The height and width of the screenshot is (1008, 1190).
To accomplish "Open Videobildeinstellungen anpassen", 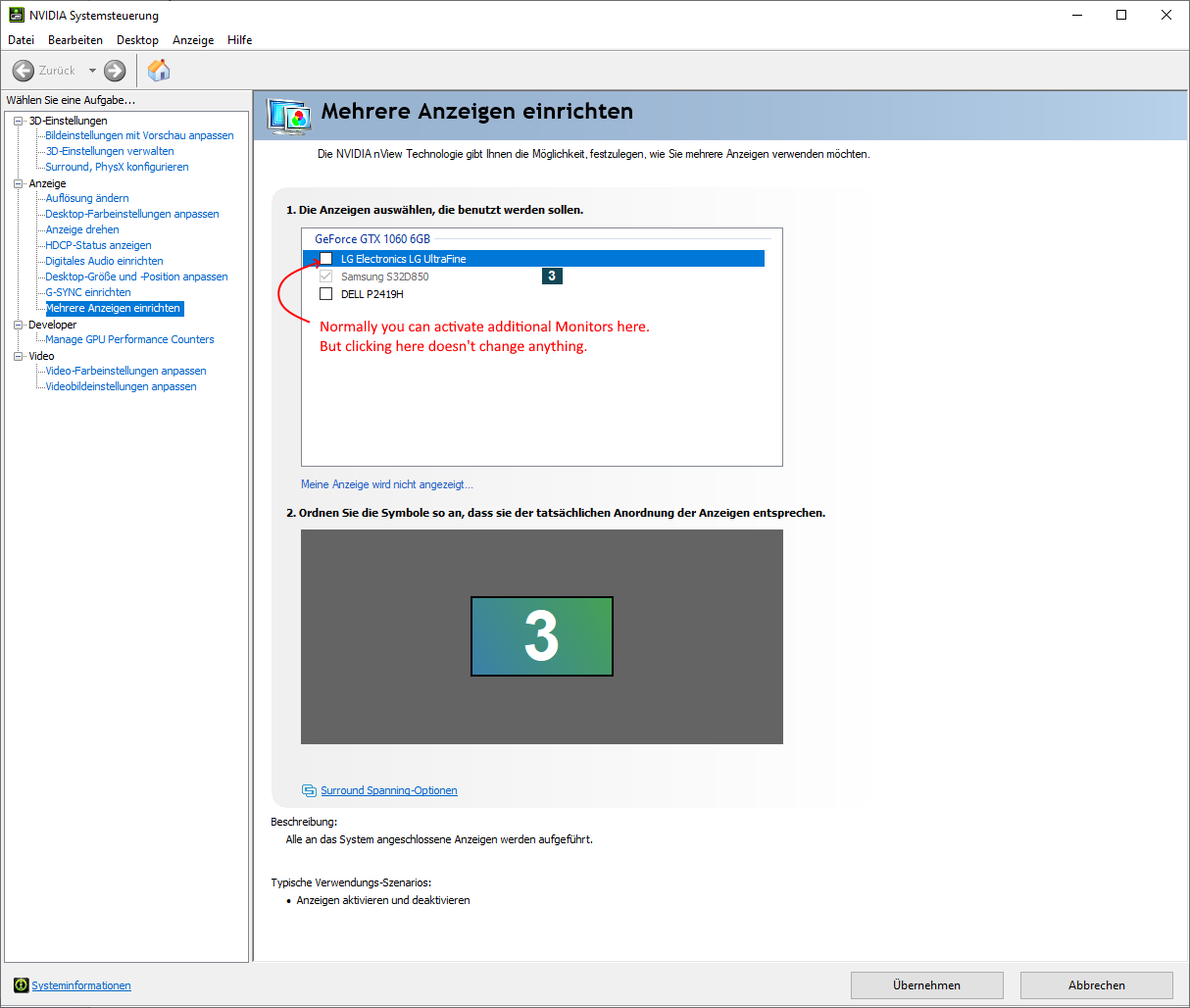I will (x=121, y=386).
